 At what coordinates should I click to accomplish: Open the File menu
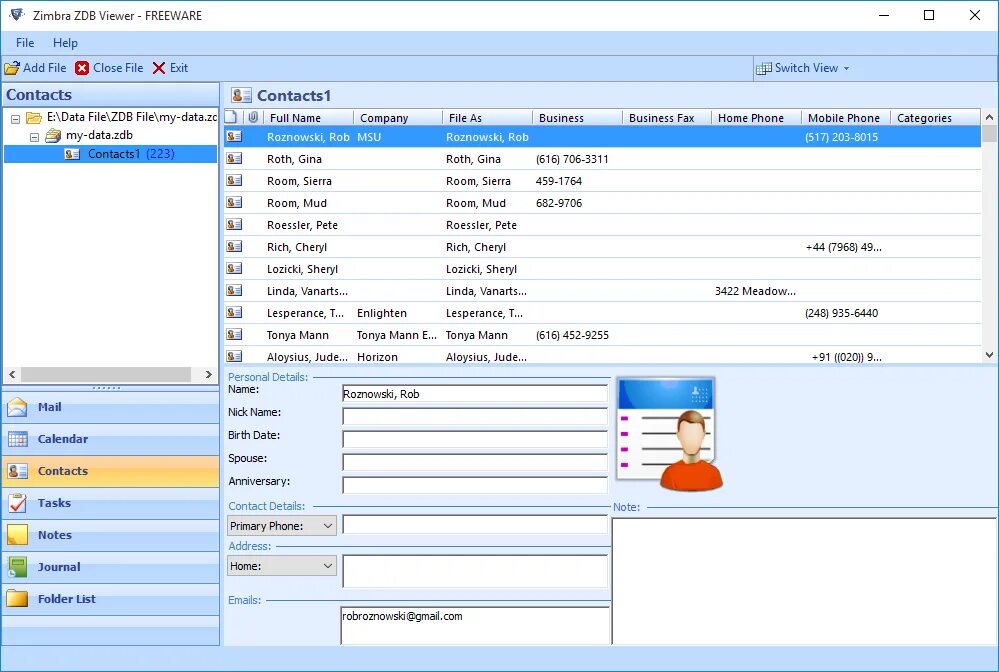coord(25,43)
